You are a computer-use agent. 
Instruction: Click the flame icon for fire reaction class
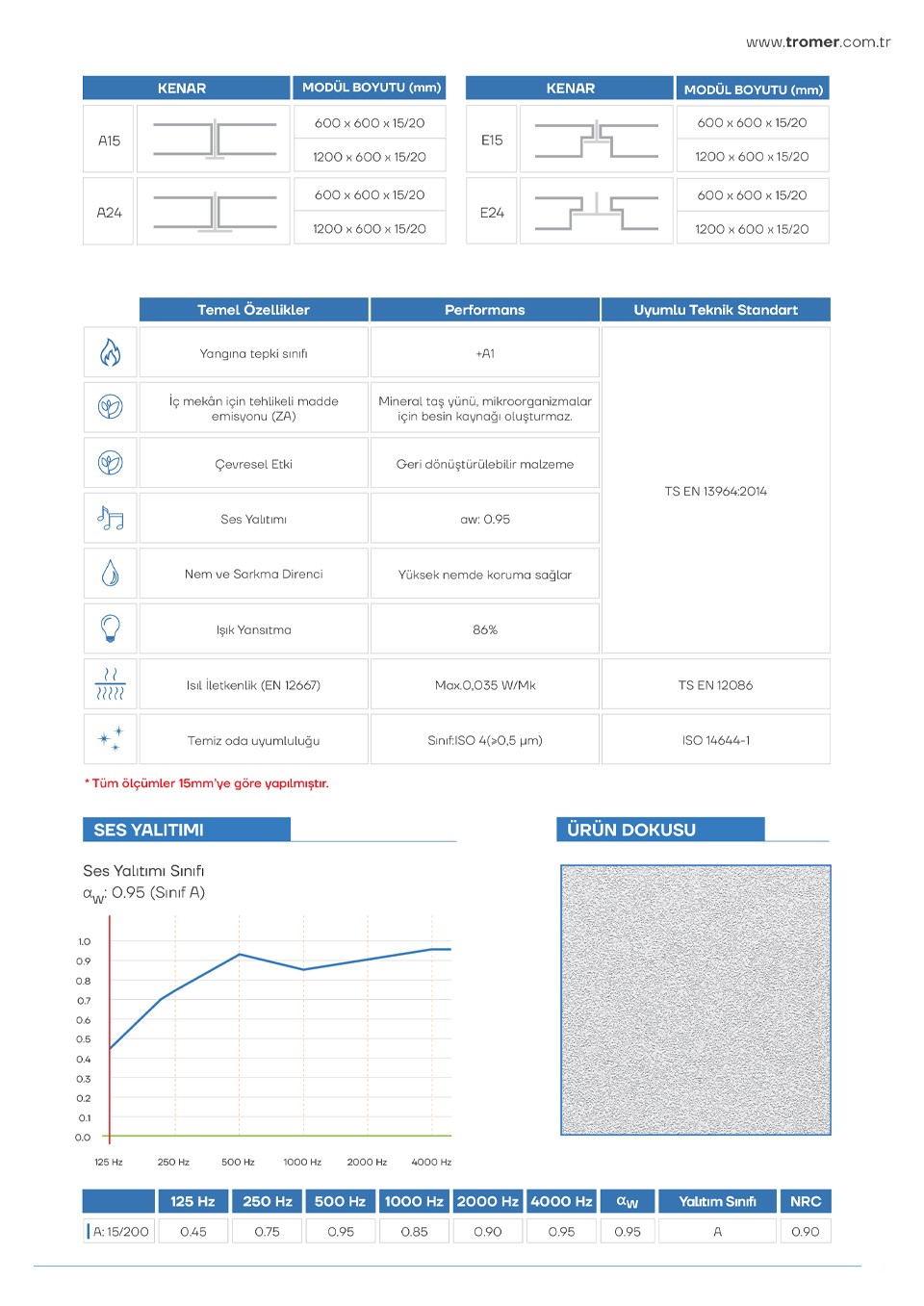tap(111, 353)
